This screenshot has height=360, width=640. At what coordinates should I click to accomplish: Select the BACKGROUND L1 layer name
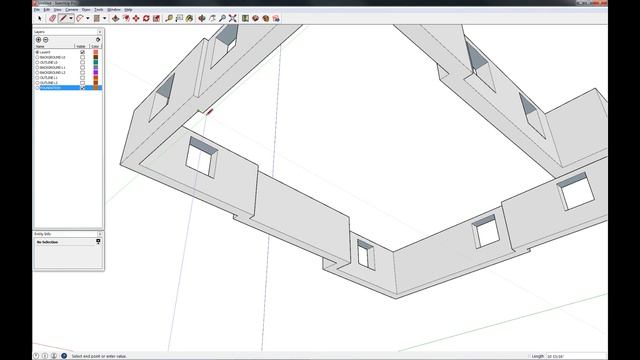tap(53, 67)
